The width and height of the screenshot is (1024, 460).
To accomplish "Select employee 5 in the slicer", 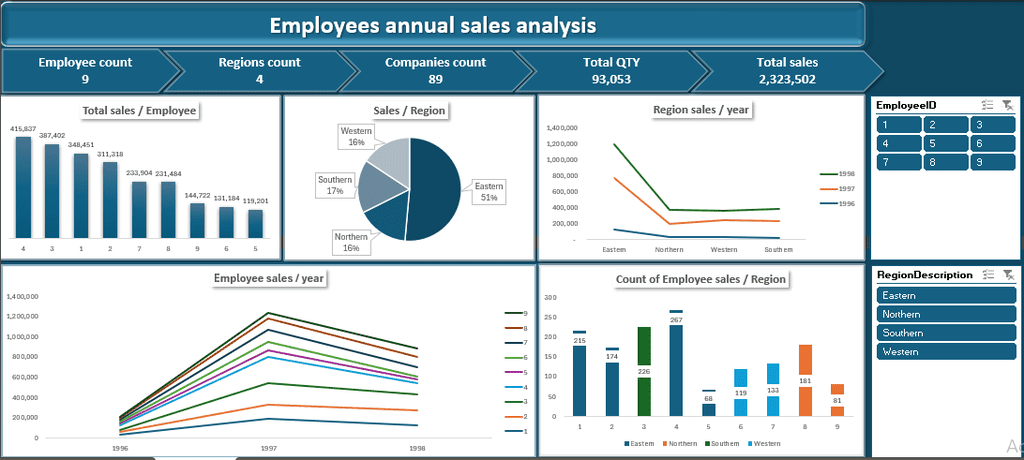I will pyautogui.click(x=945, y=143).
